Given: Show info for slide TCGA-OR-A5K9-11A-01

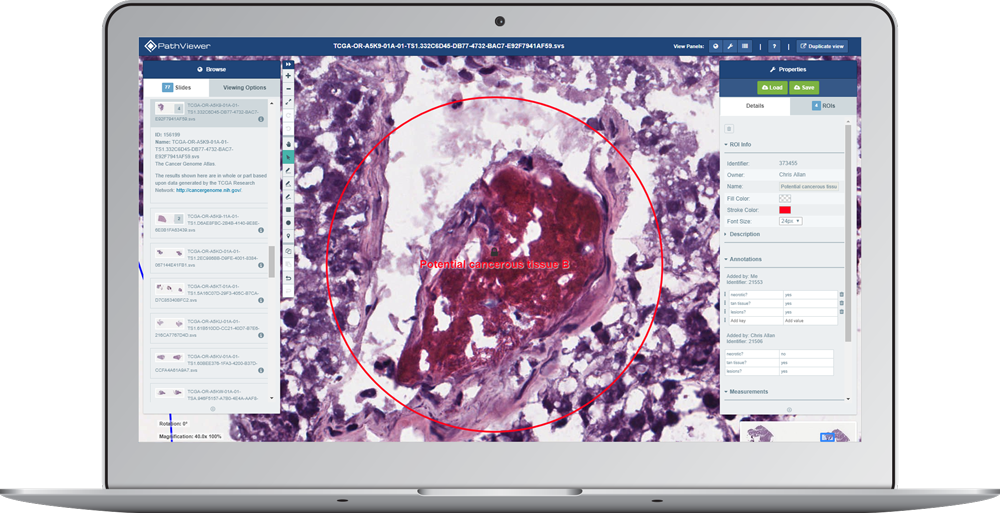Looking at the screenshot, I should (261, 230).
